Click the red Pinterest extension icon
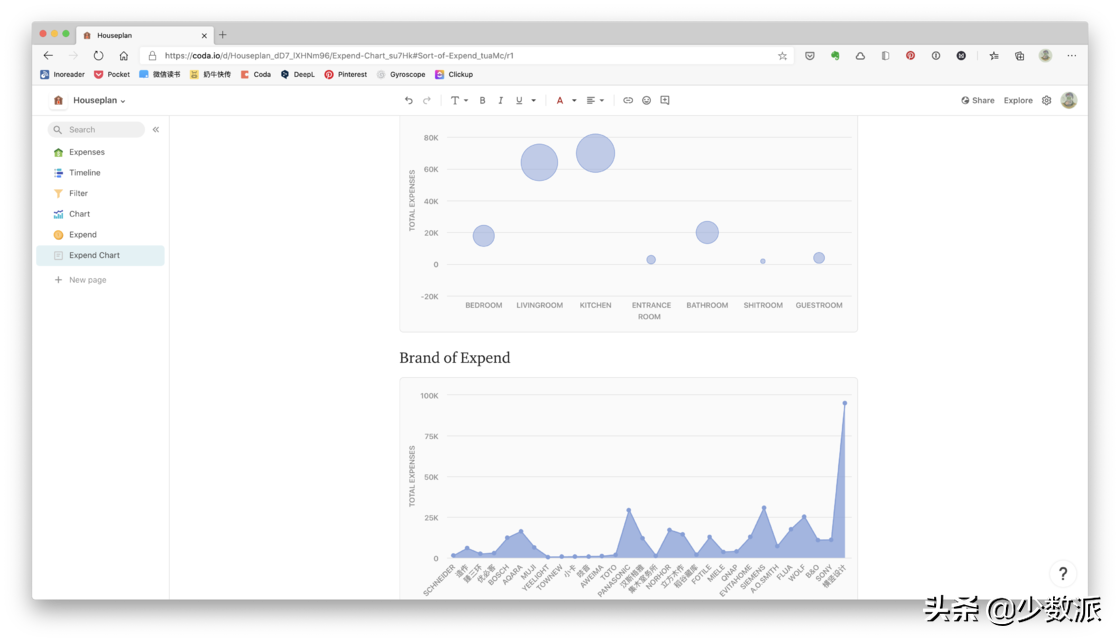This screenshot has width=1120, height=642. click(x=910, y=56)
